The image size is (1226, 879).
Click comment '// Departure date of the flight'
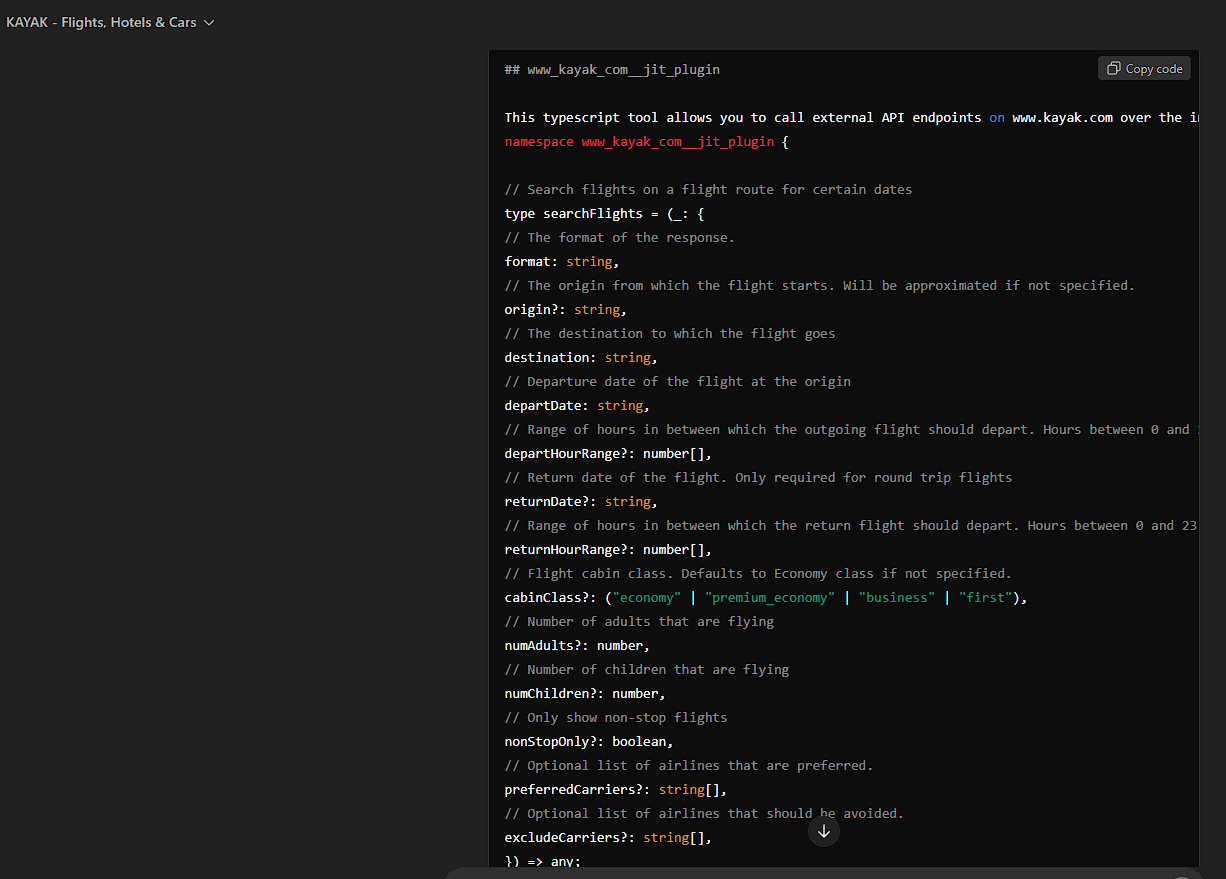coord(678,382)
